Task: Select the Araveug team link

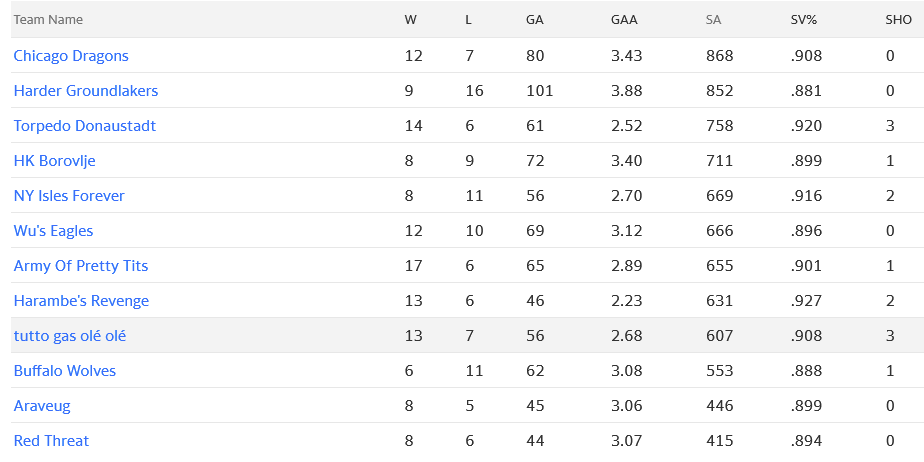Action: tap(42, 406)
